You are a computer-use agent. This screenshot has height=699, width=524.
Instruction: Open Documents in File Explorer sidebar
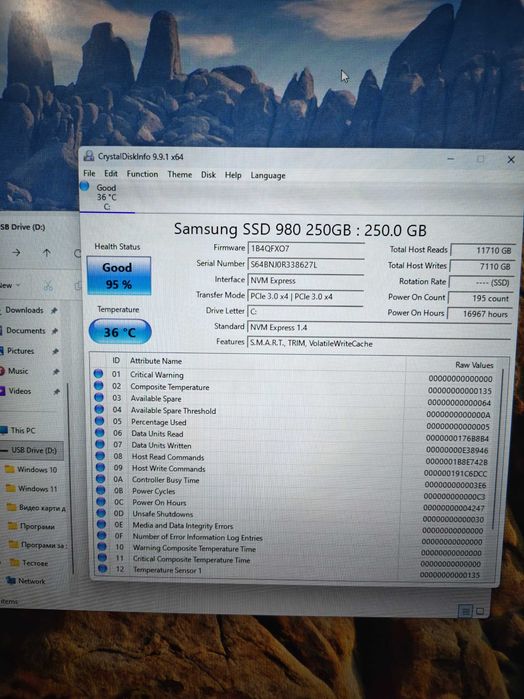(x=25, y=330)
